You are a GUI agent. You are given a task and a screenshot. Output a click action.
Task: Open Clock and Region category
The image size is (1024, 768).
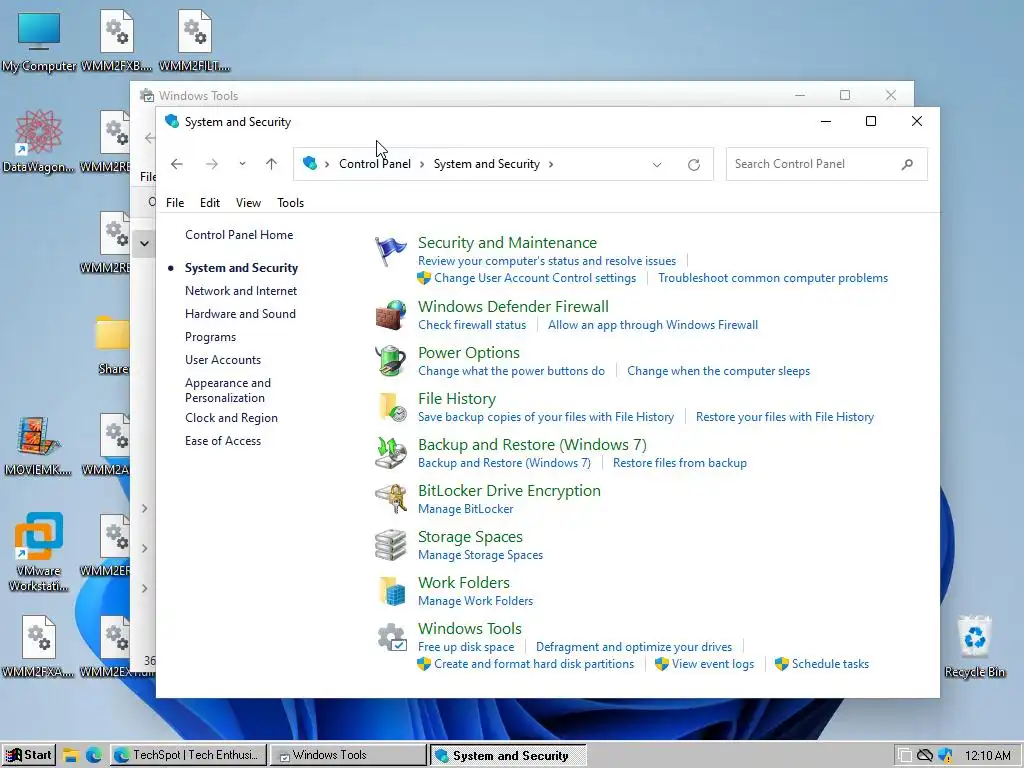[x=231, y=418]
